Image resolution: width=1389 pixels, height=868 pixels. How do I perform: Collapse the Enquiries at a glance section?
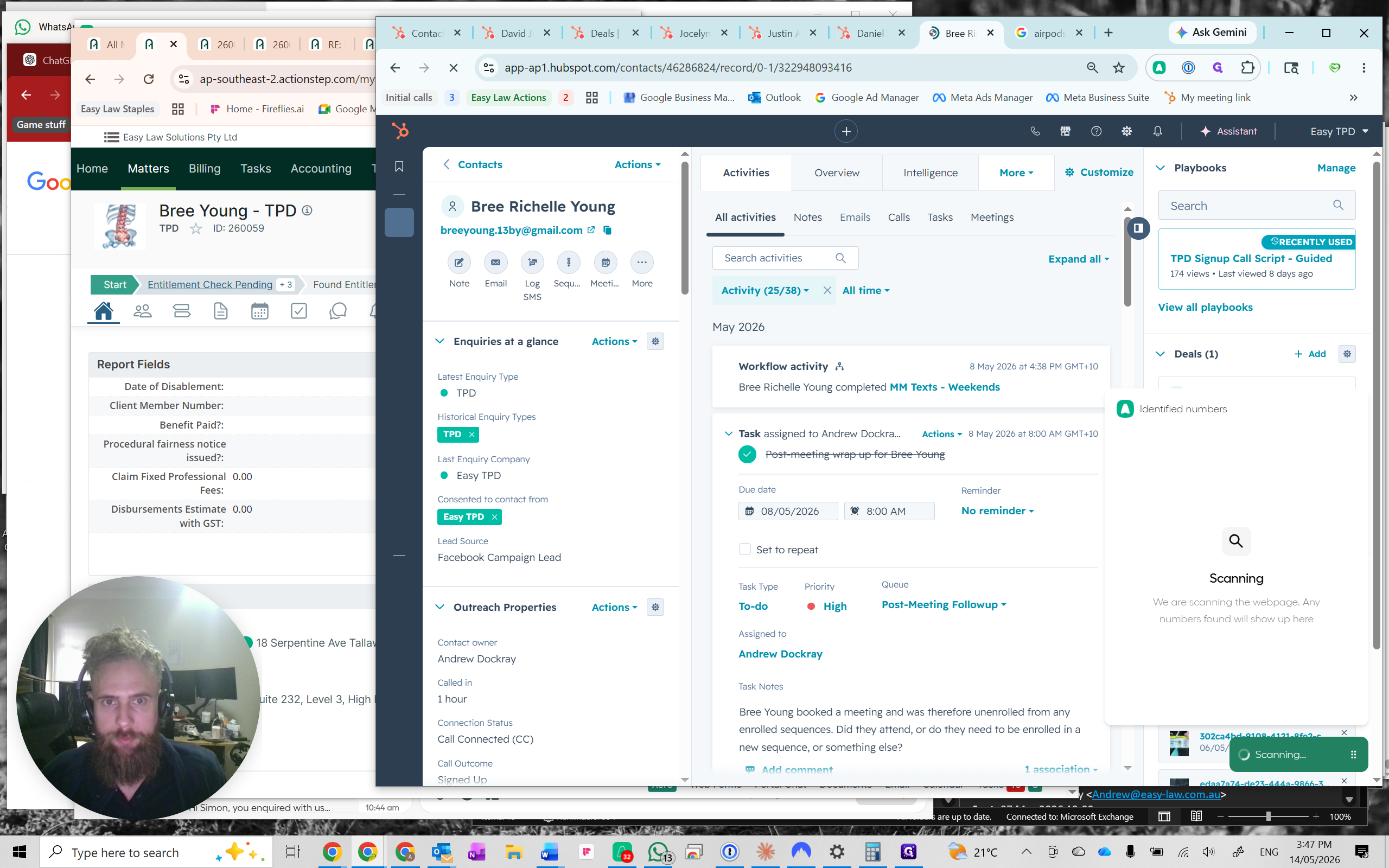click(439, 341)
